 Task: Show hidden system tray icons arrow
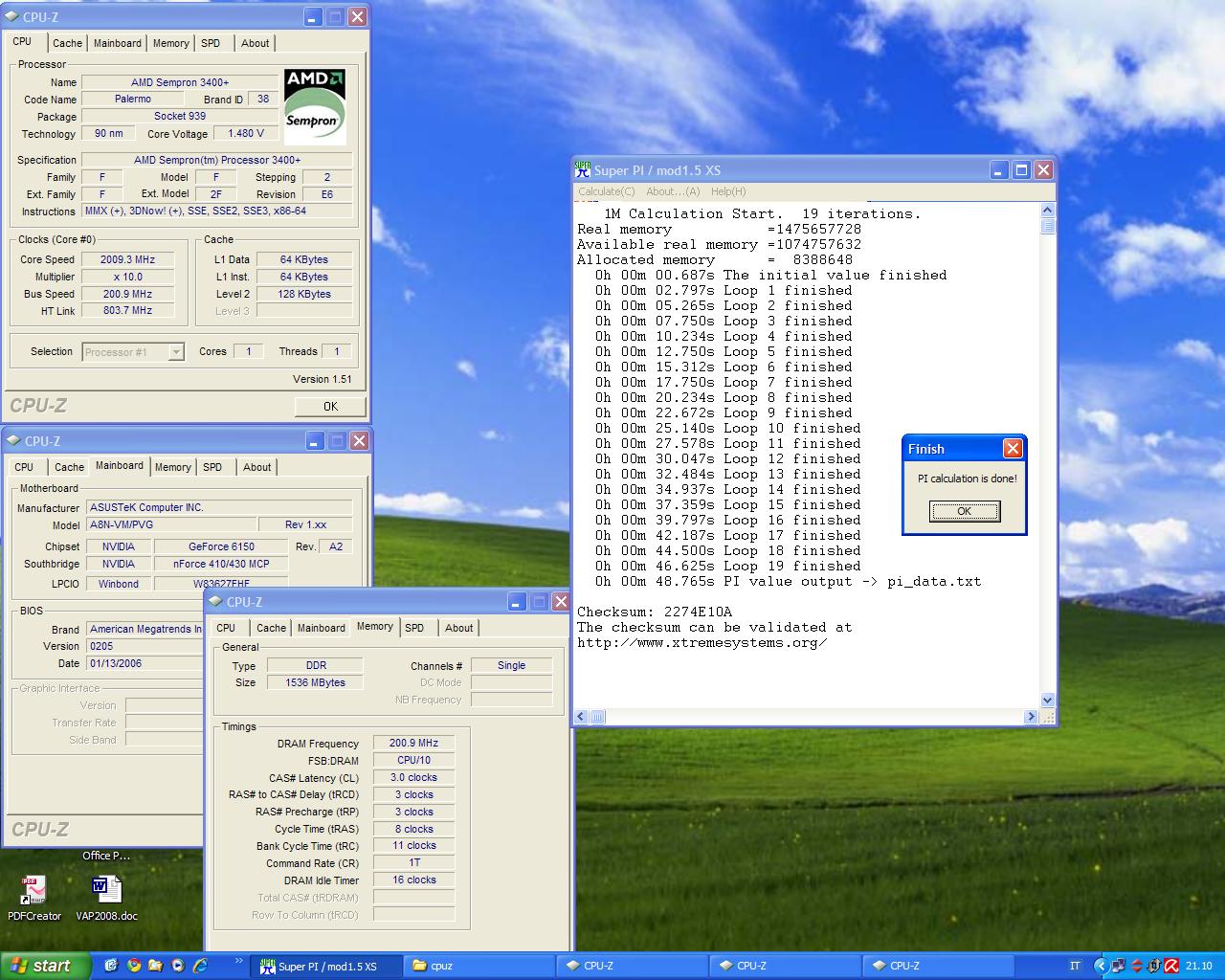pyautogui.click(x=1102, y=966)
